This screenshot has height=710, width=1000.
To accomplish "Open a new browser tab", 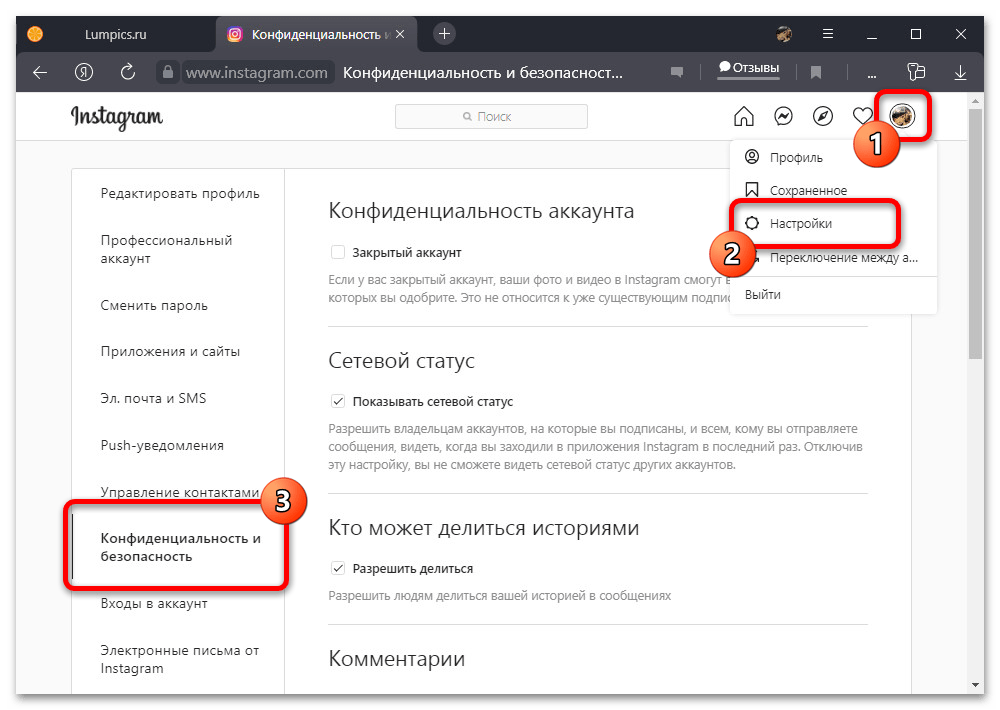I will 445,34.
